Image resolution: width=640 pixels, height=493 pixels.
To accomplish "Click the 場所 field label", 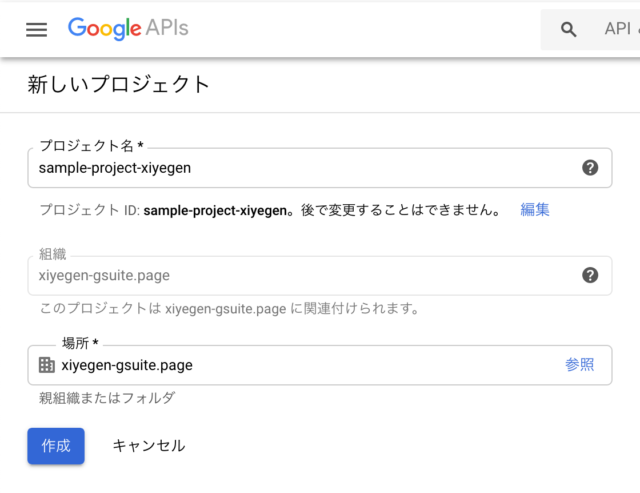I will 86,344.
